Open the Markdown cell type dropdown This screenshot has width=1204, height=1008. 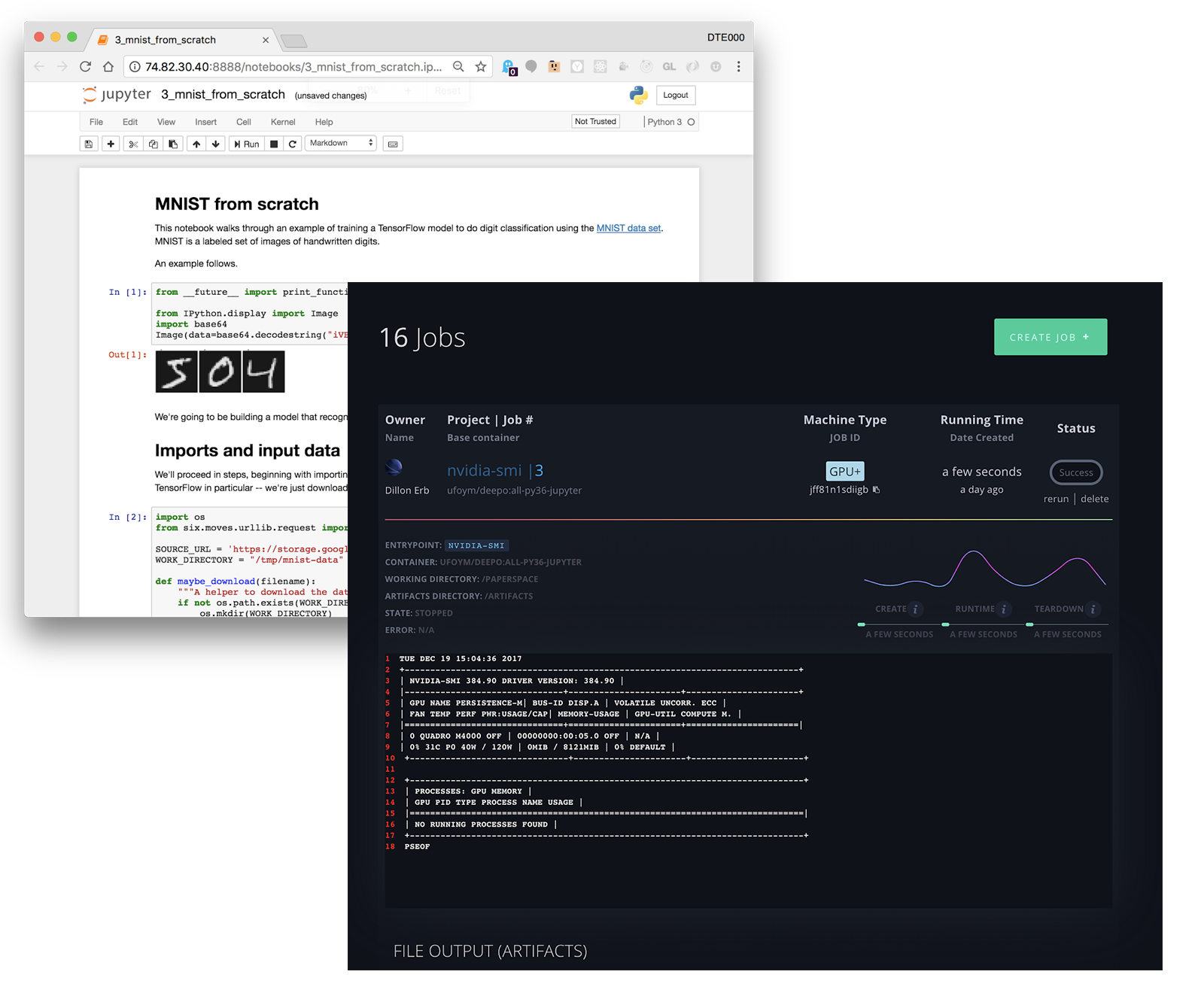click(340, 143)
